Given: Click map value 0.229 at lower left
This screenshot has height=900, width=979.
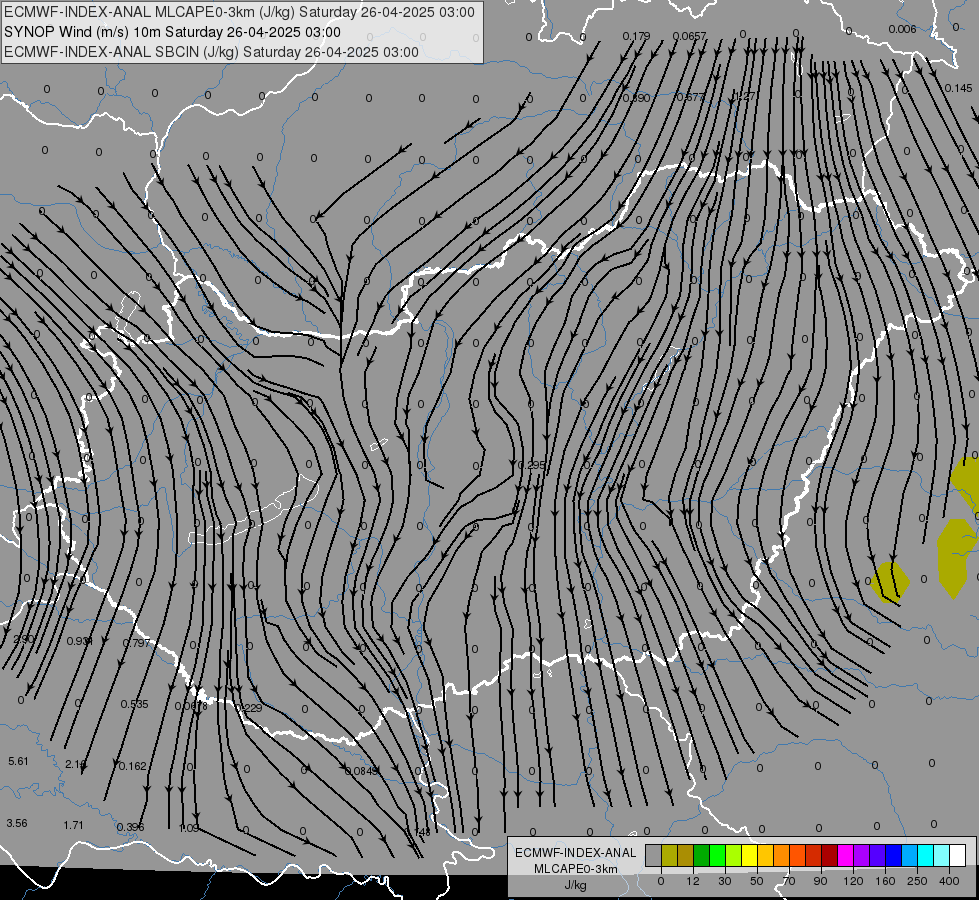Looking at the screenshot, I should click(248, 708).
